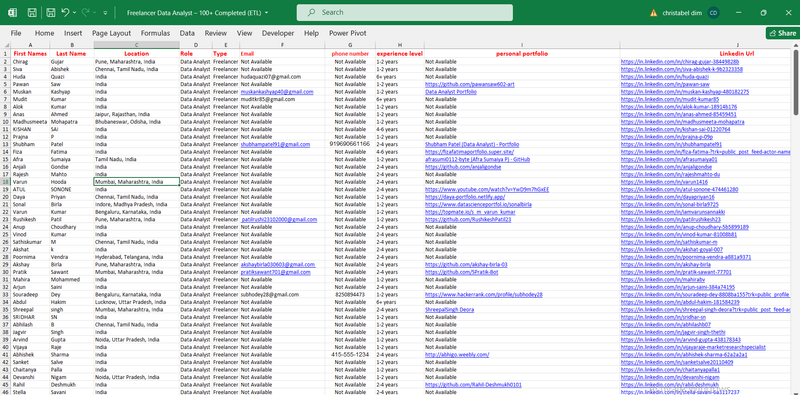This screenshot has height=395, width=800.
Task: Click the Save icon beside the Undo arrow
Action: click(x=51, y=12)
